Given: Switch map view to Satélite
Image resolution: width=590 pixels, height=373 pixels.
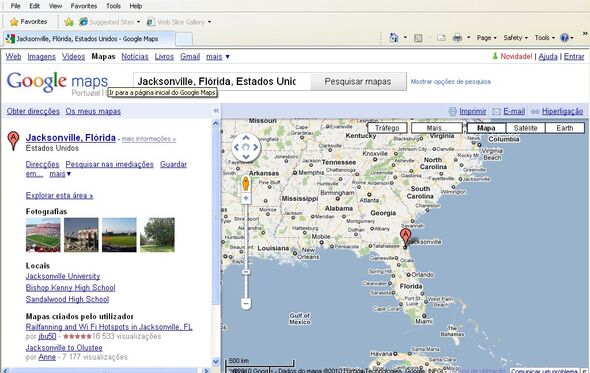Looking at the screenshot, I should coord(525,128).
